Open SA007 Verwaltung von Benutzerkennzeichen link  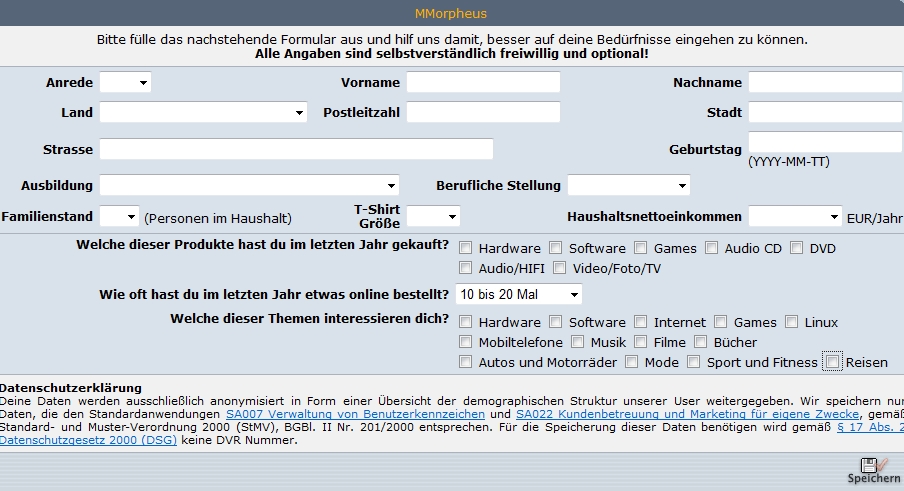pyautogui.click(x=355, y=414)
